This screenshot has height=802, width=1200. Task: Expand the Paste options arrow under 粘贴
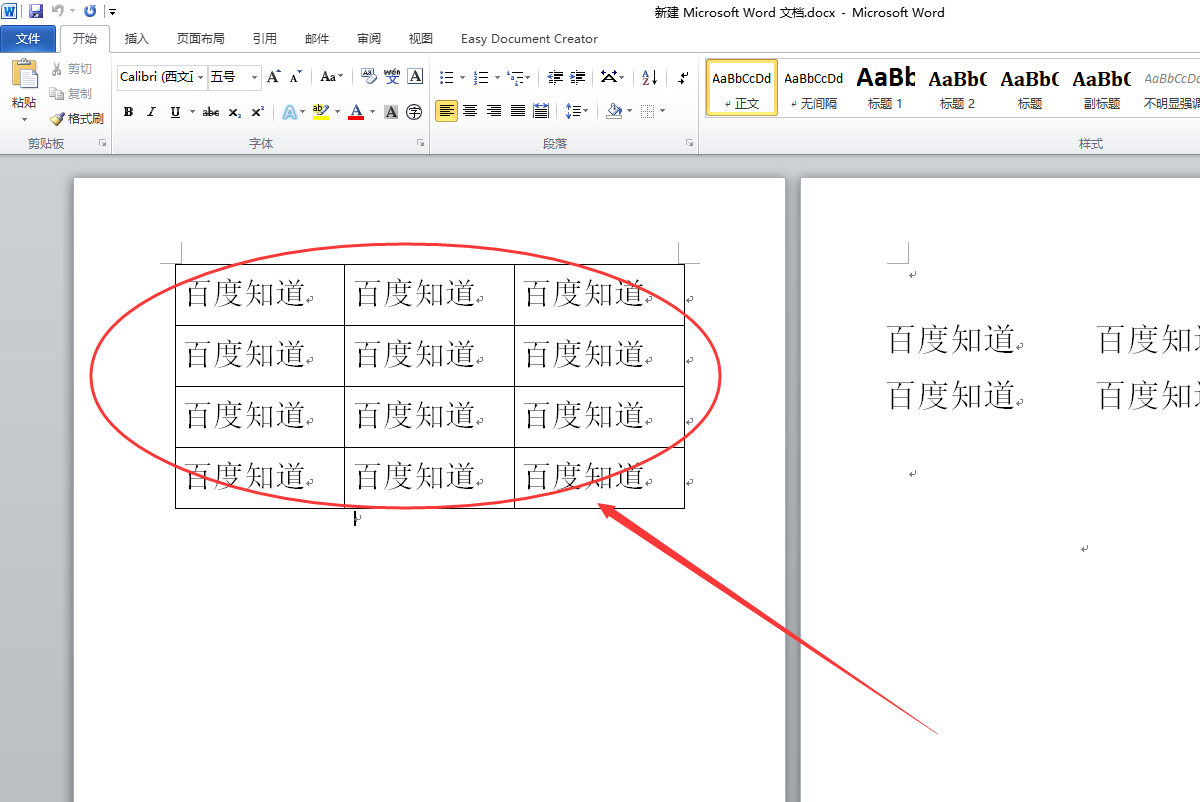[x=24, y=120]
